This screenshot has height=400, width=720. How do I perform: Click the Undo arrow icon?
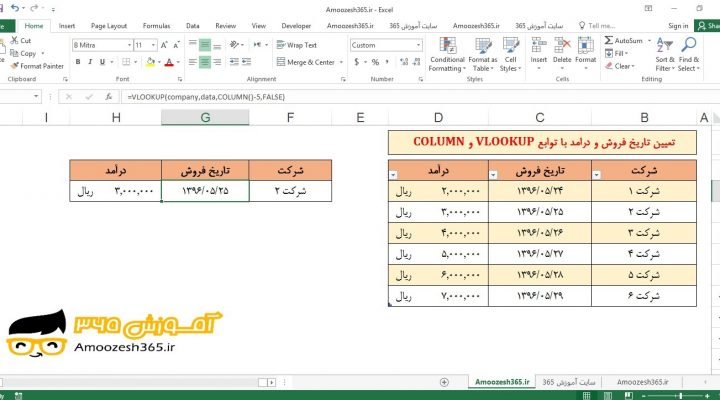15,8
